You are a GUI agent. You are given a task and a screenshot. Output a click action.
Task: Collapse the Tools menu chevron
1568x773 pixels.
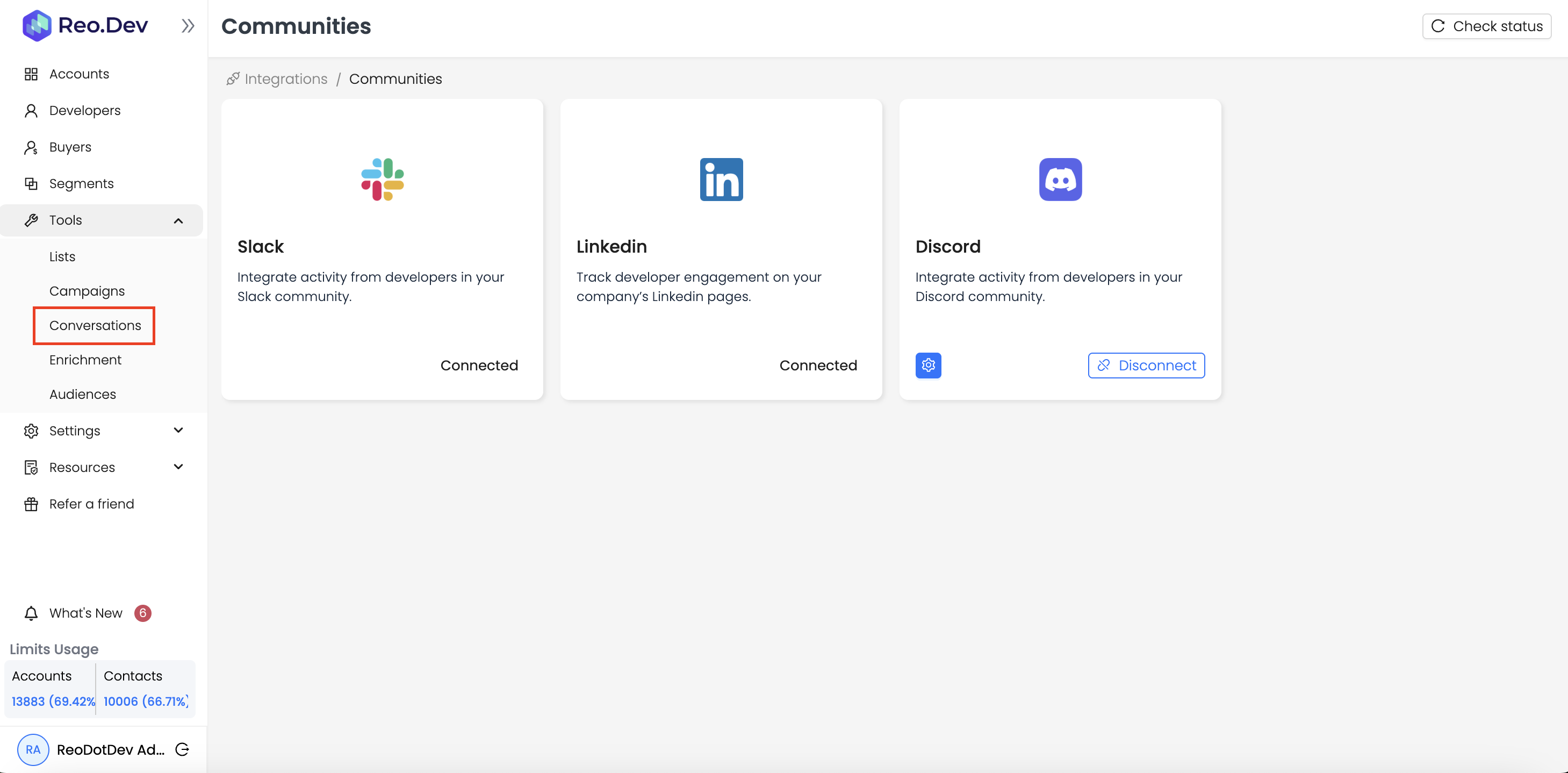pyautogui.click(x=178, y=220)
